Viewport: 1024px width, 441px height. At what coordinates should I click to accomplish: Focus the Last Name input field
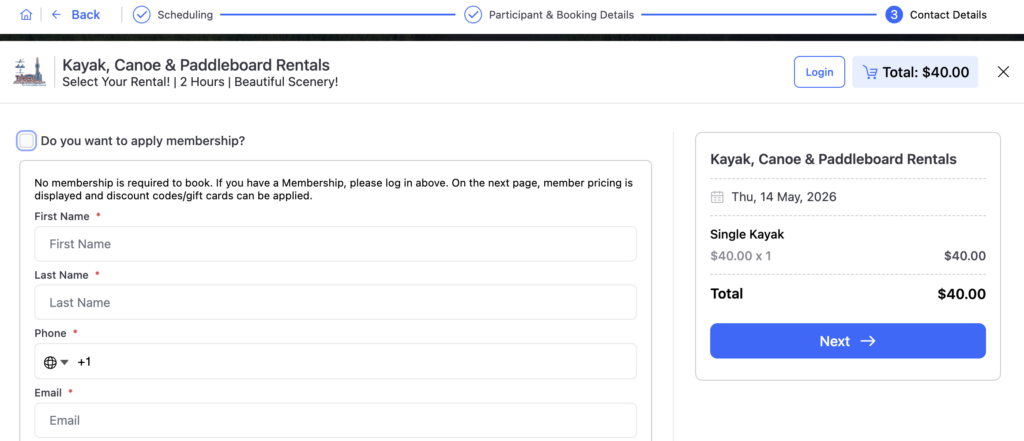pos(335,302)
